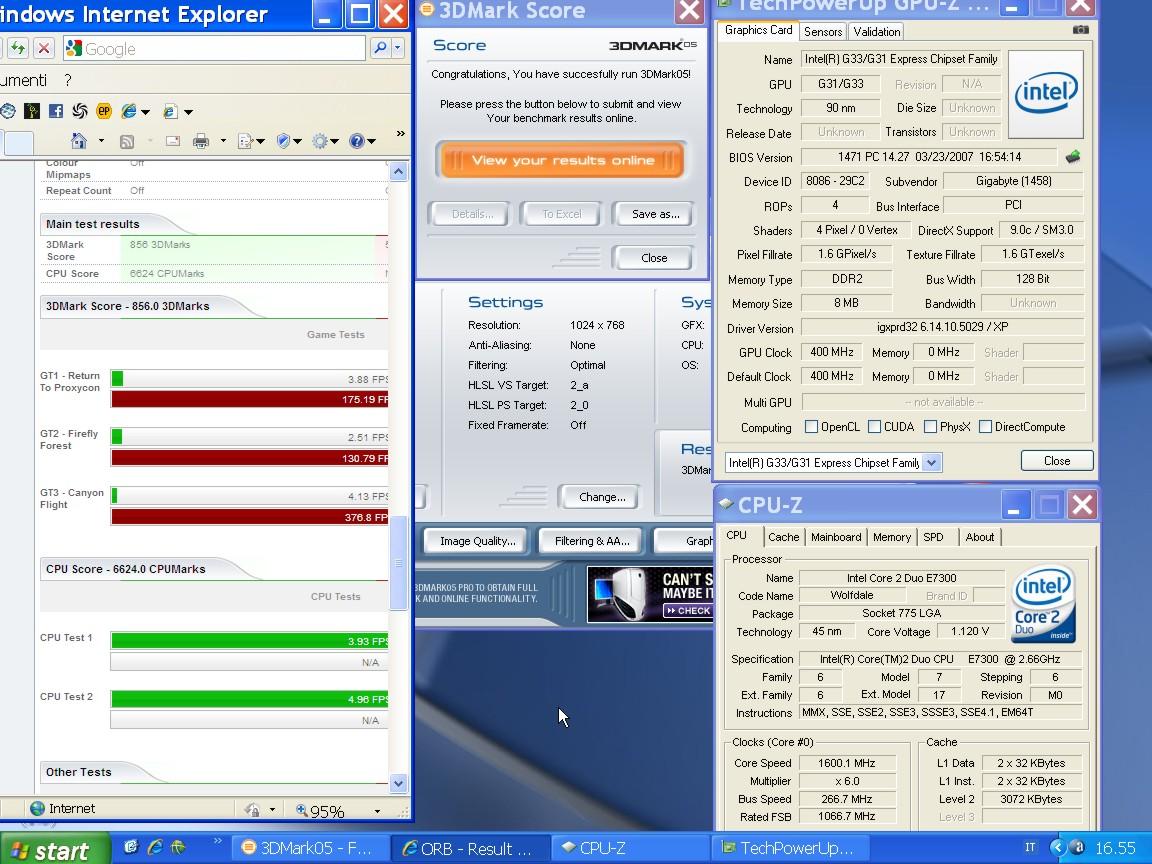Screen dimensions: 1152x864
Task: Click the Close button in 3DMark Score
Action: (x=654, y=258)
